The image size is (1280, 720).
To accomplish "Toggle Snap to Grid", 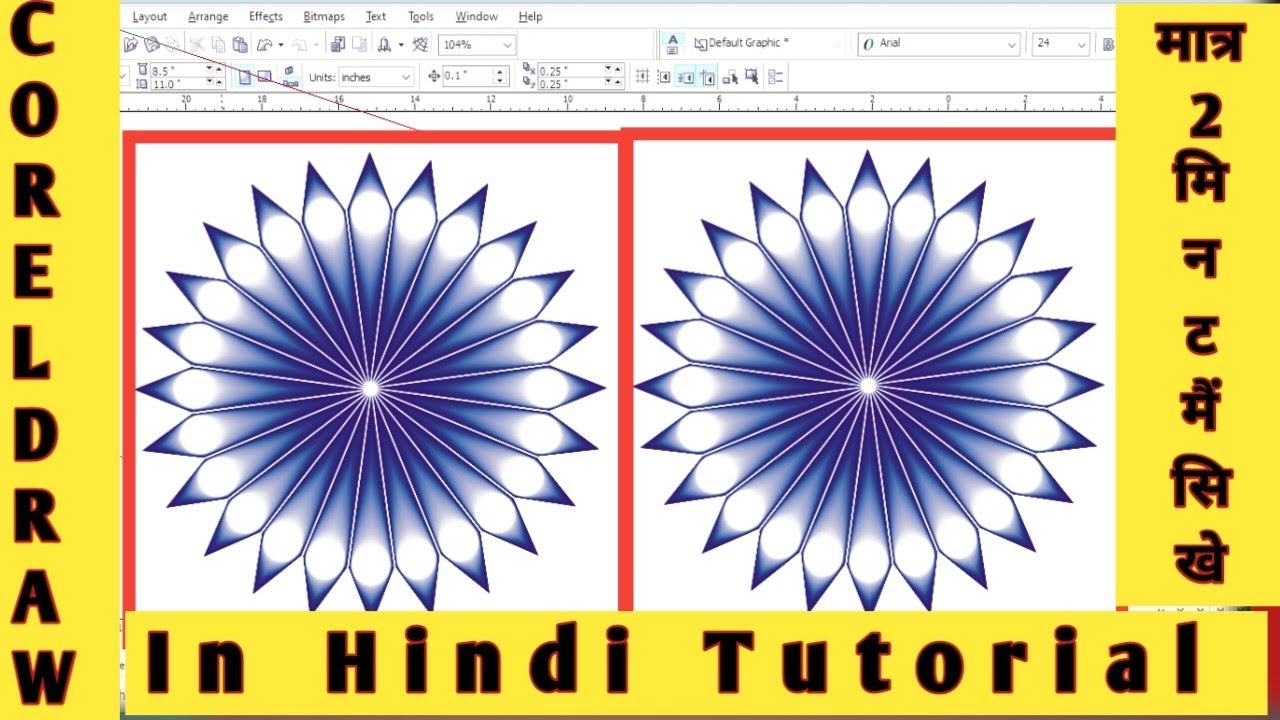I will pyautogui.click(x=642, y=76).
